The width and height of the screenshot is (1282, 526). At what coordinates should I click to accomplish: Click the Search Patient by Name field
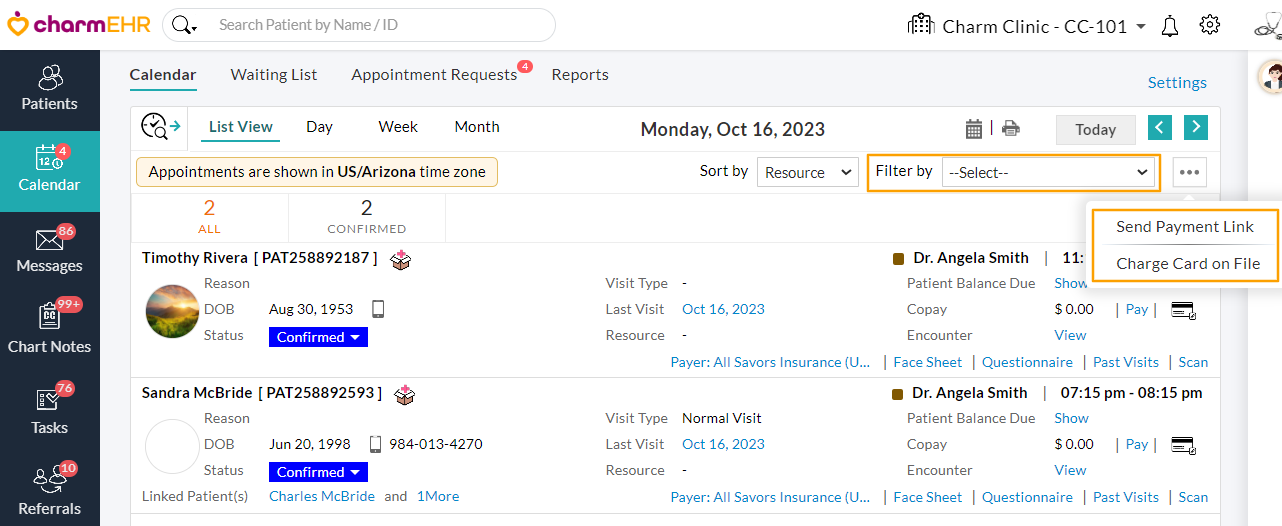(380, 25)
